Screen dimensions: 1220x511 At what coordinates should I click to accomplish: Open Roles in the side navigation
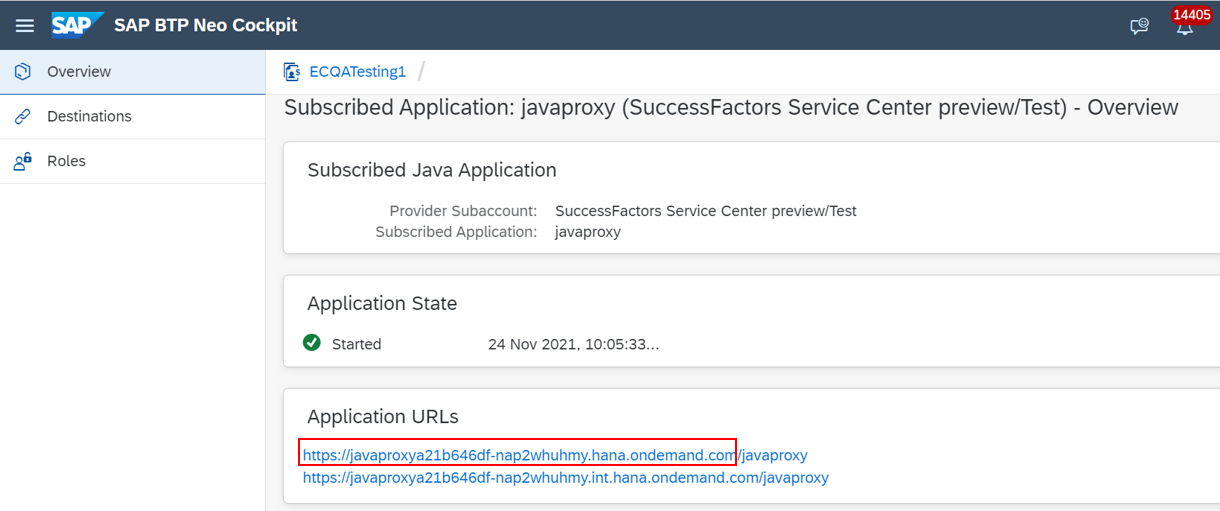pyautogui.click(x=132, y=161)
